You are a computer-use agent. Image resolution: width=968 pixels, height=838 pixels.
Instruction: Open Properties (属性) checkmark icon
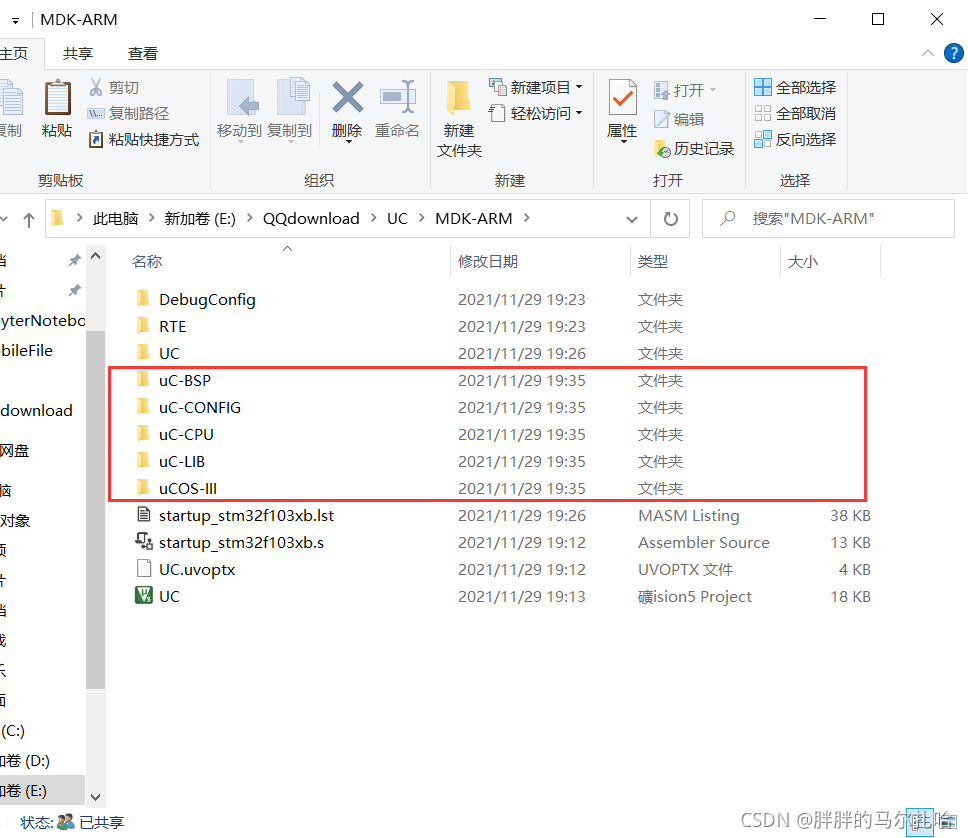pyautogui.click(x=622, y=98)
